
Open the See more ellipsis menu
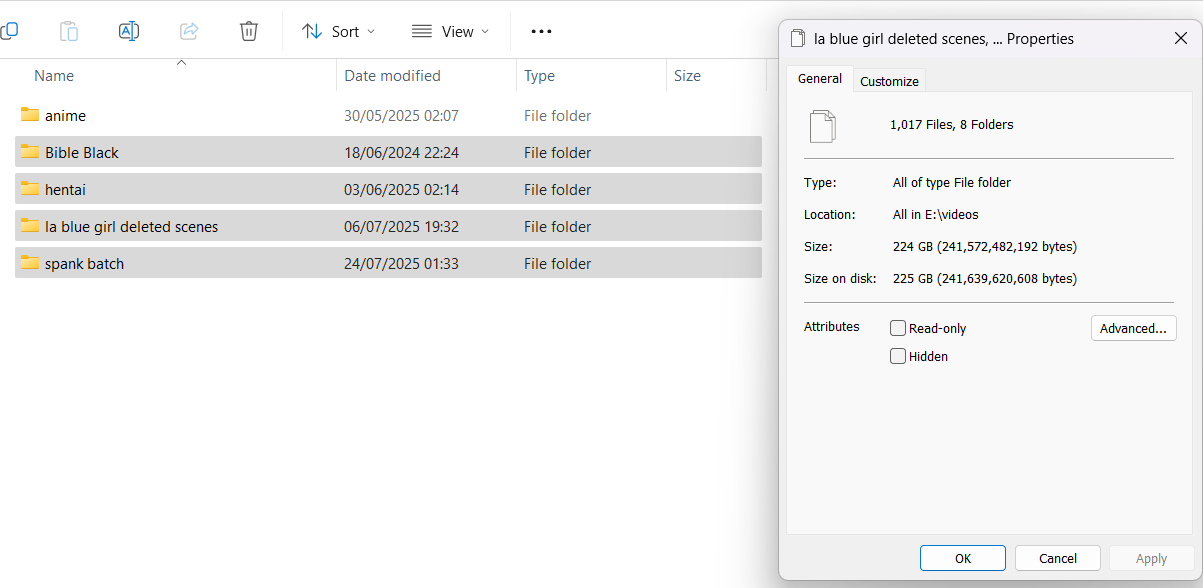(x=541, y=31)
